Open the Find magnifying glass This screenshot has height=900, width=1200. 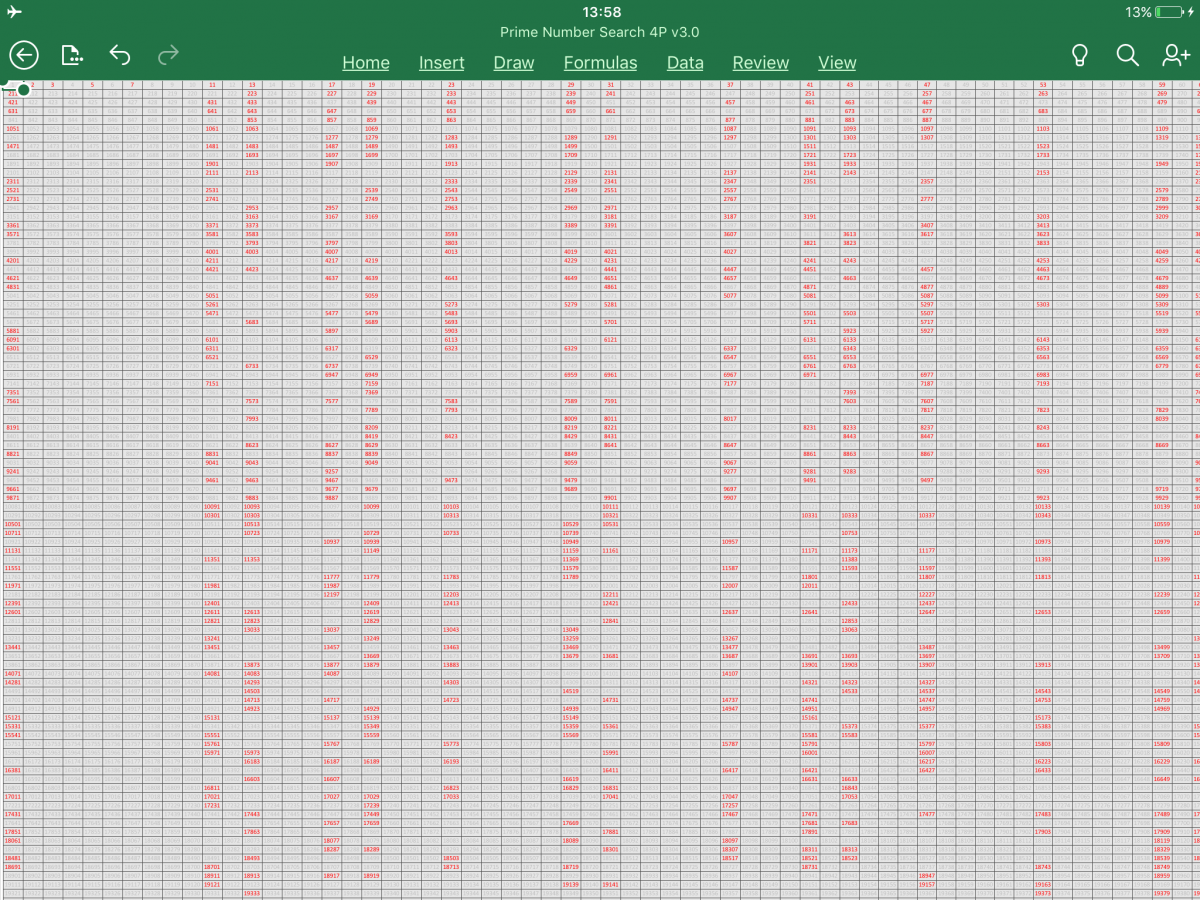(x=1127, y=55)
